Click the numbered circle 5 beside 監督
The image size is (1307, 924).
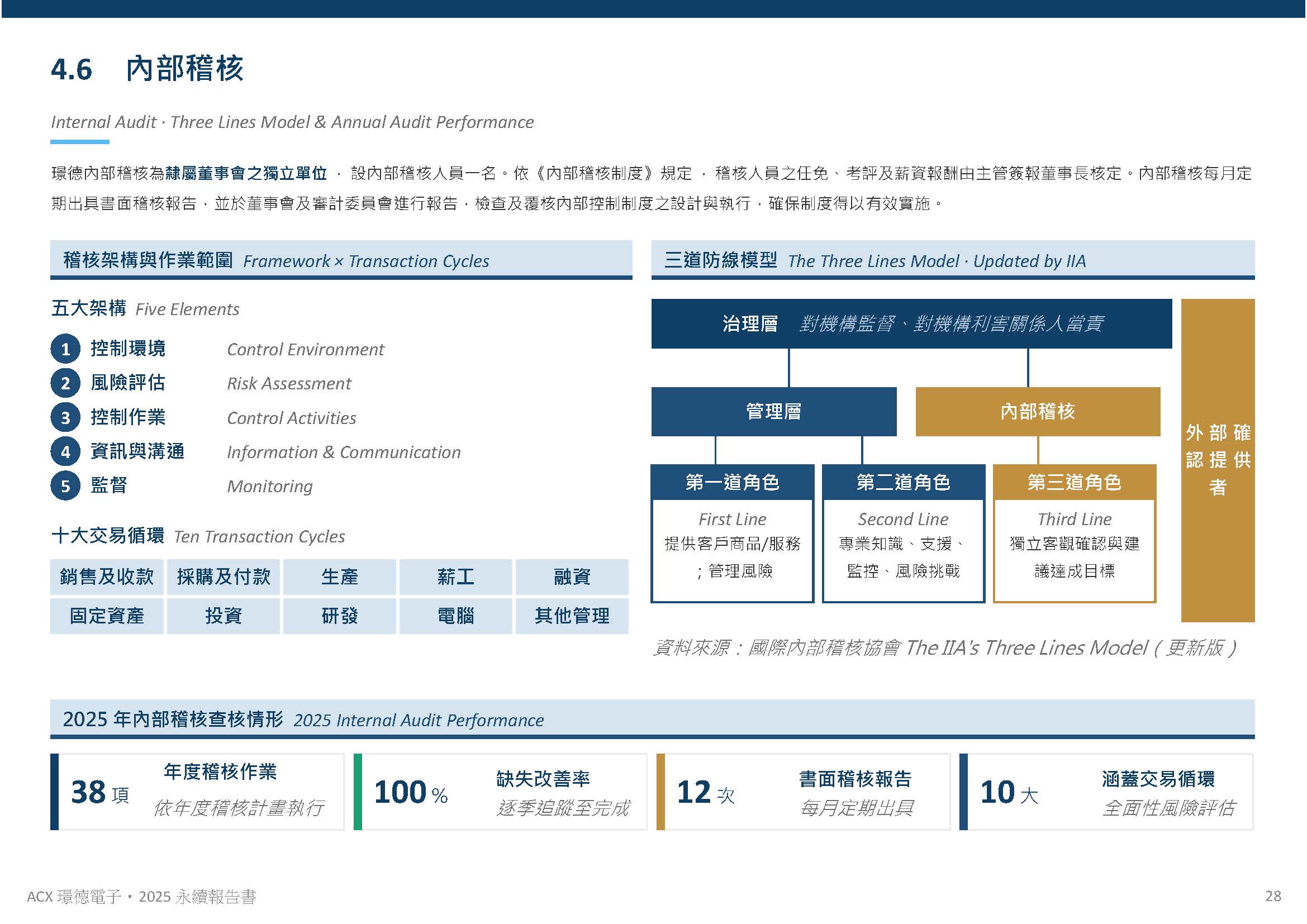(65, 486)
